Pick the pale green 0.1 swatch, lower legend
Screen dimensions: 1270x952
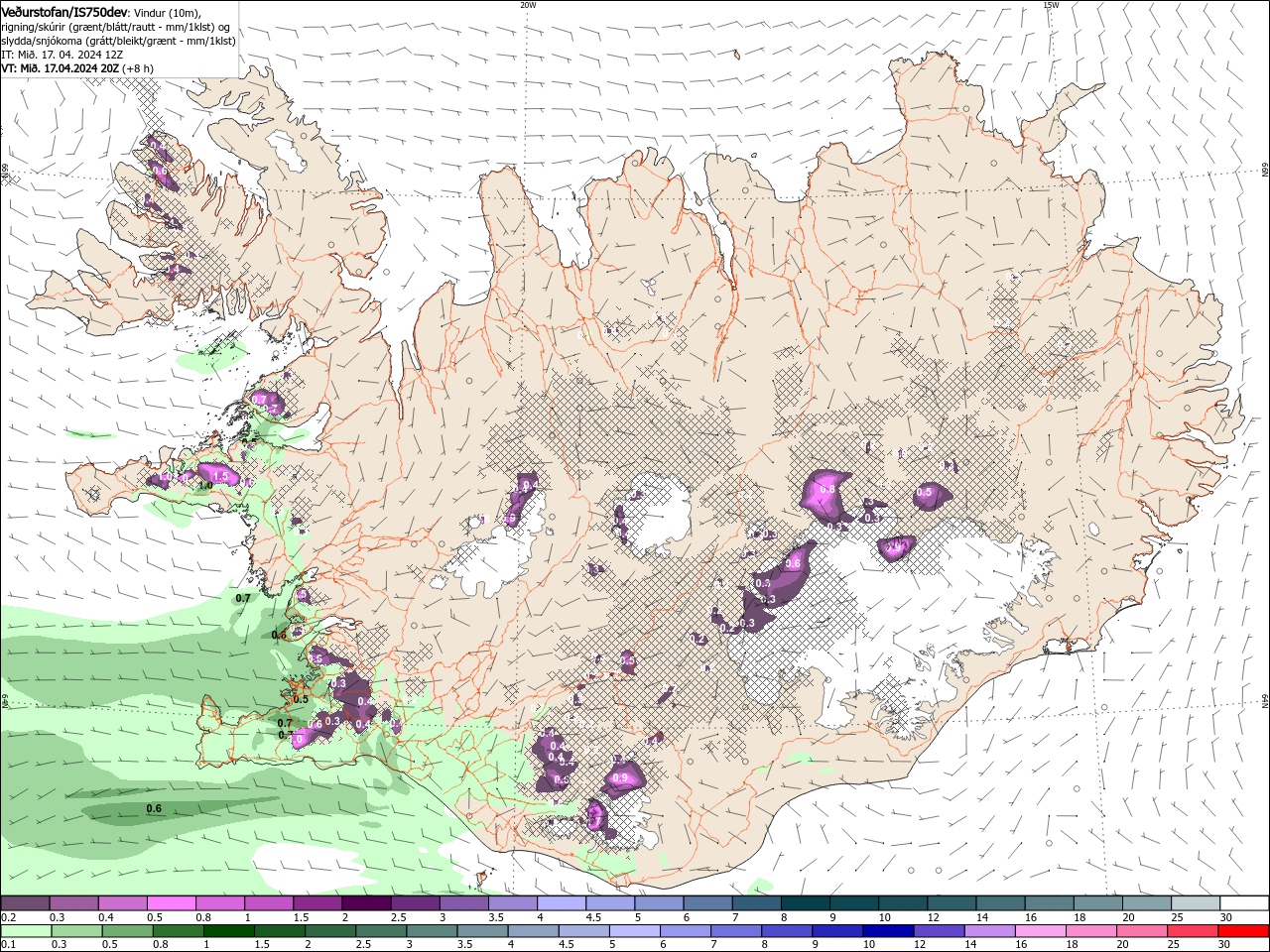coord(25,930)
